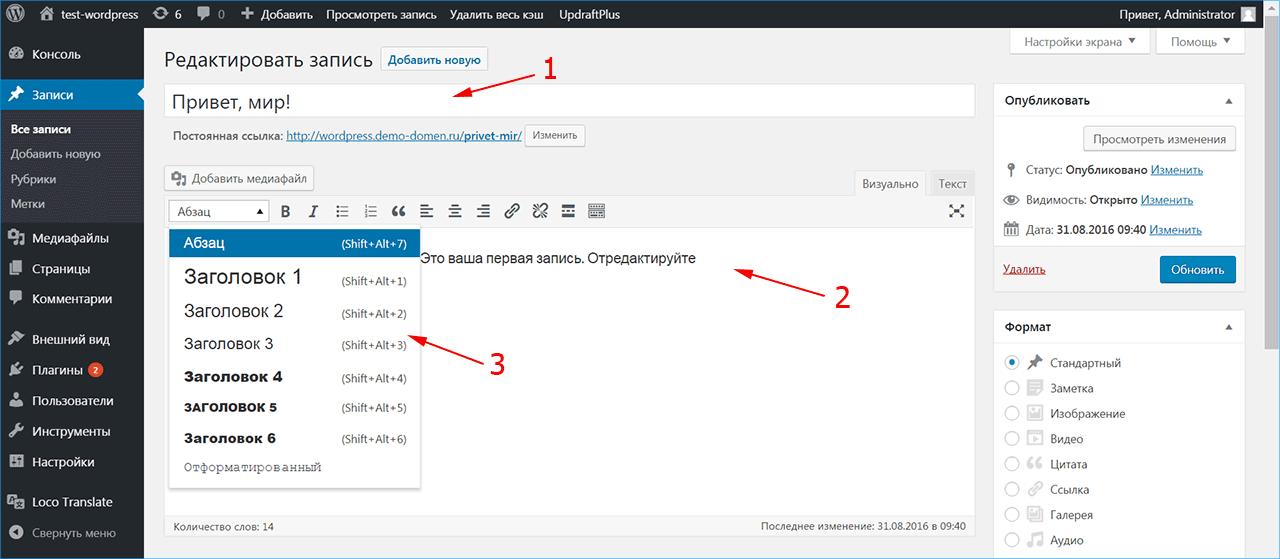Expand the Настройки экрана panel
The height and width of the screenshot is (559, 1280).
pyautogui.click(x=1080, y=42)
